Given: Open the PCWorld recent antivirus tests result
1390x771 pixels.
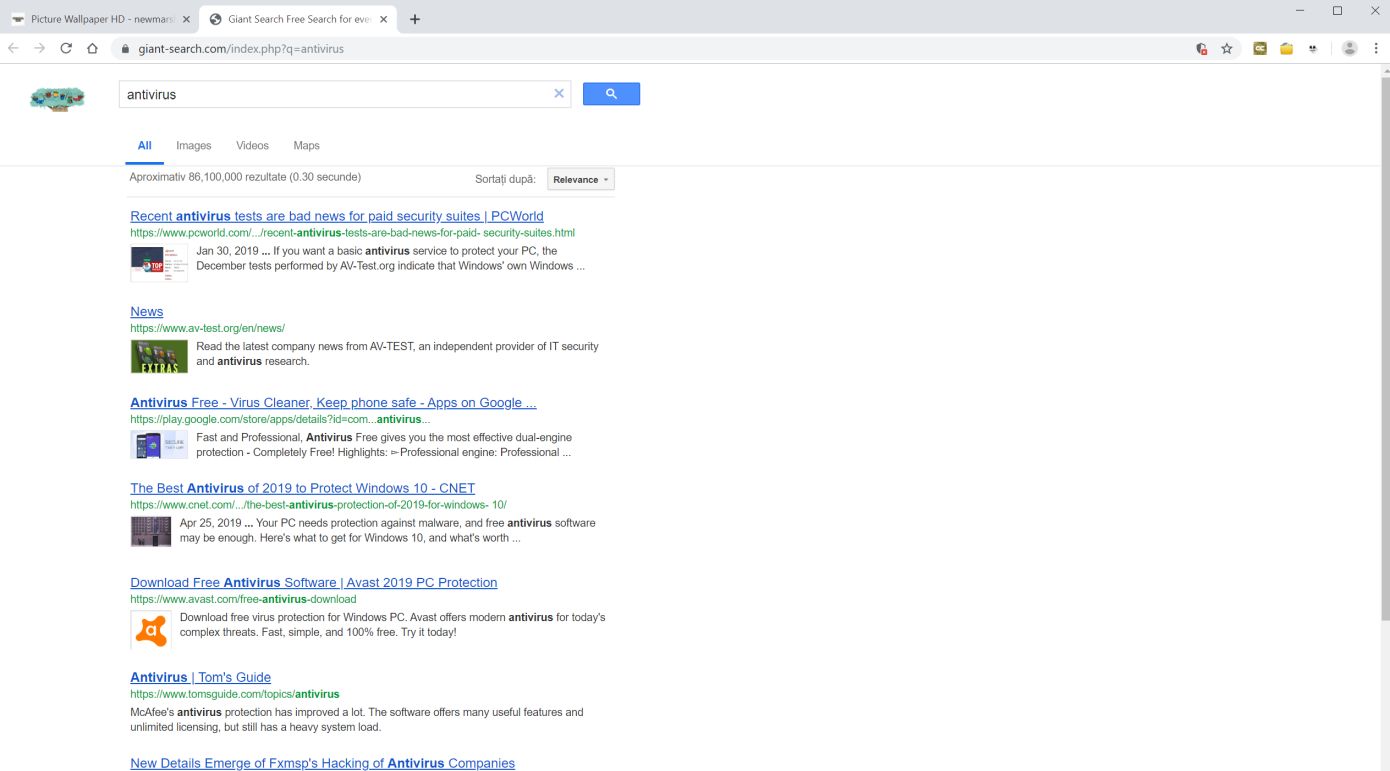Looking at the screenshot, I should click(337, 216).
